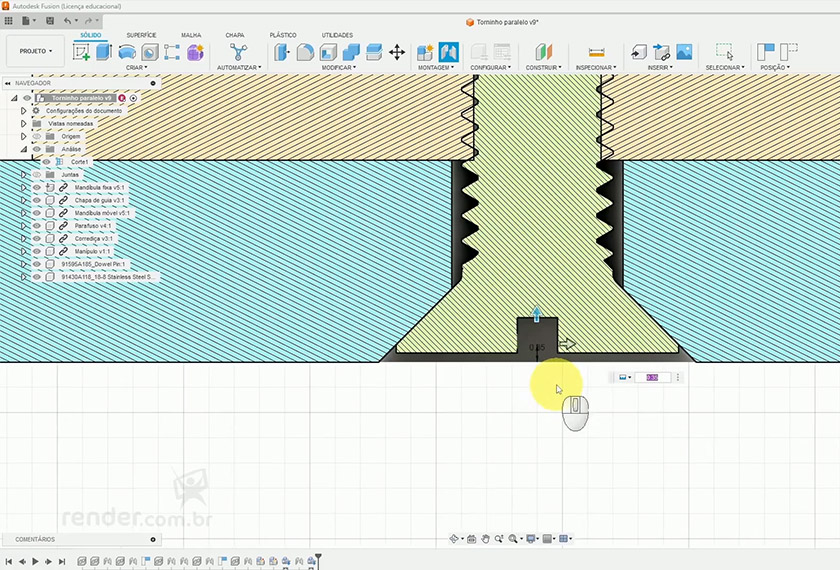Open the PROJETO workspace dropdown
Screen dimensions: 840x570
click(x=35, y=51)
